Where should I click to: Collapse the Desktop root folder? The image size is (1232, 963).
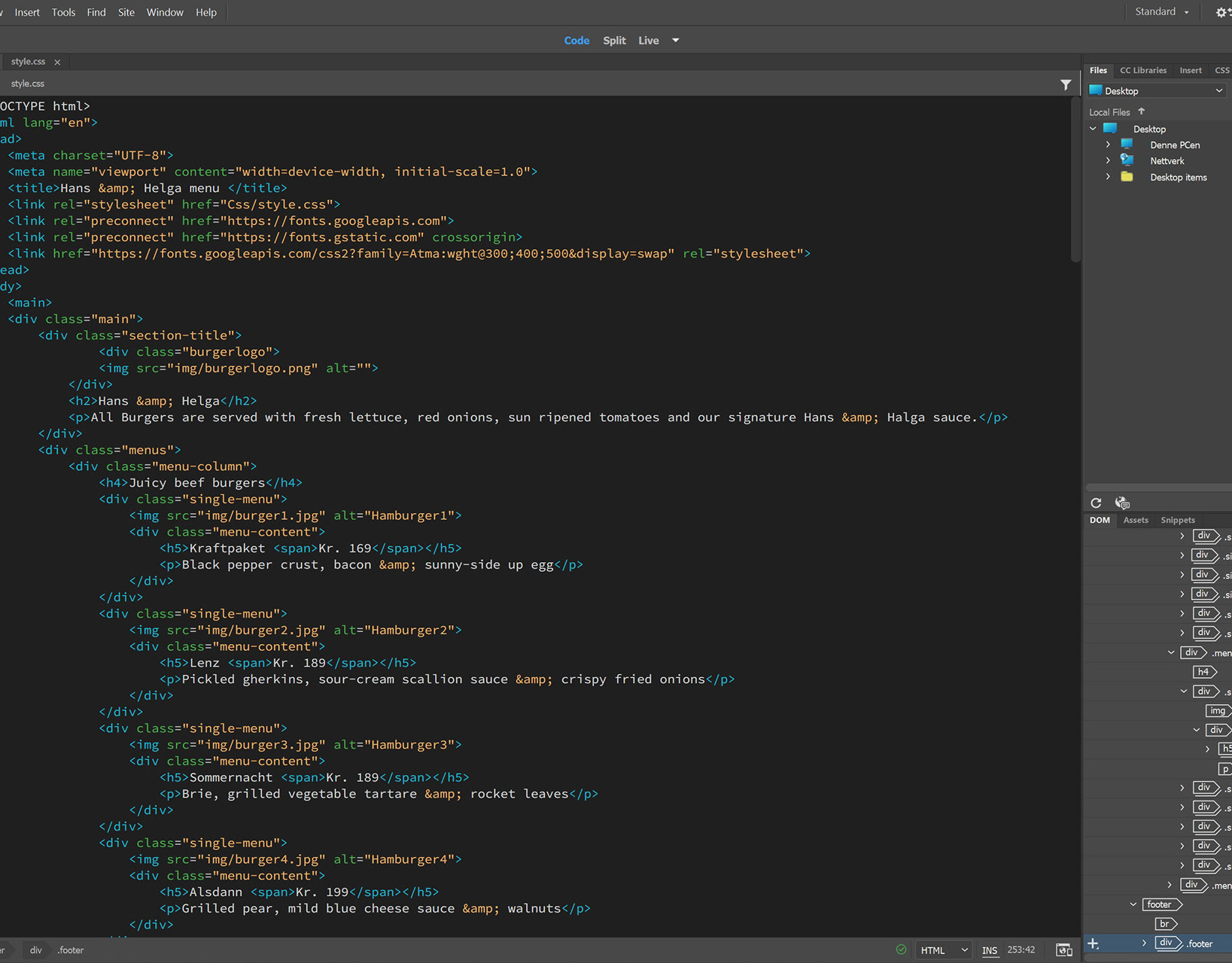[1094, 129]
